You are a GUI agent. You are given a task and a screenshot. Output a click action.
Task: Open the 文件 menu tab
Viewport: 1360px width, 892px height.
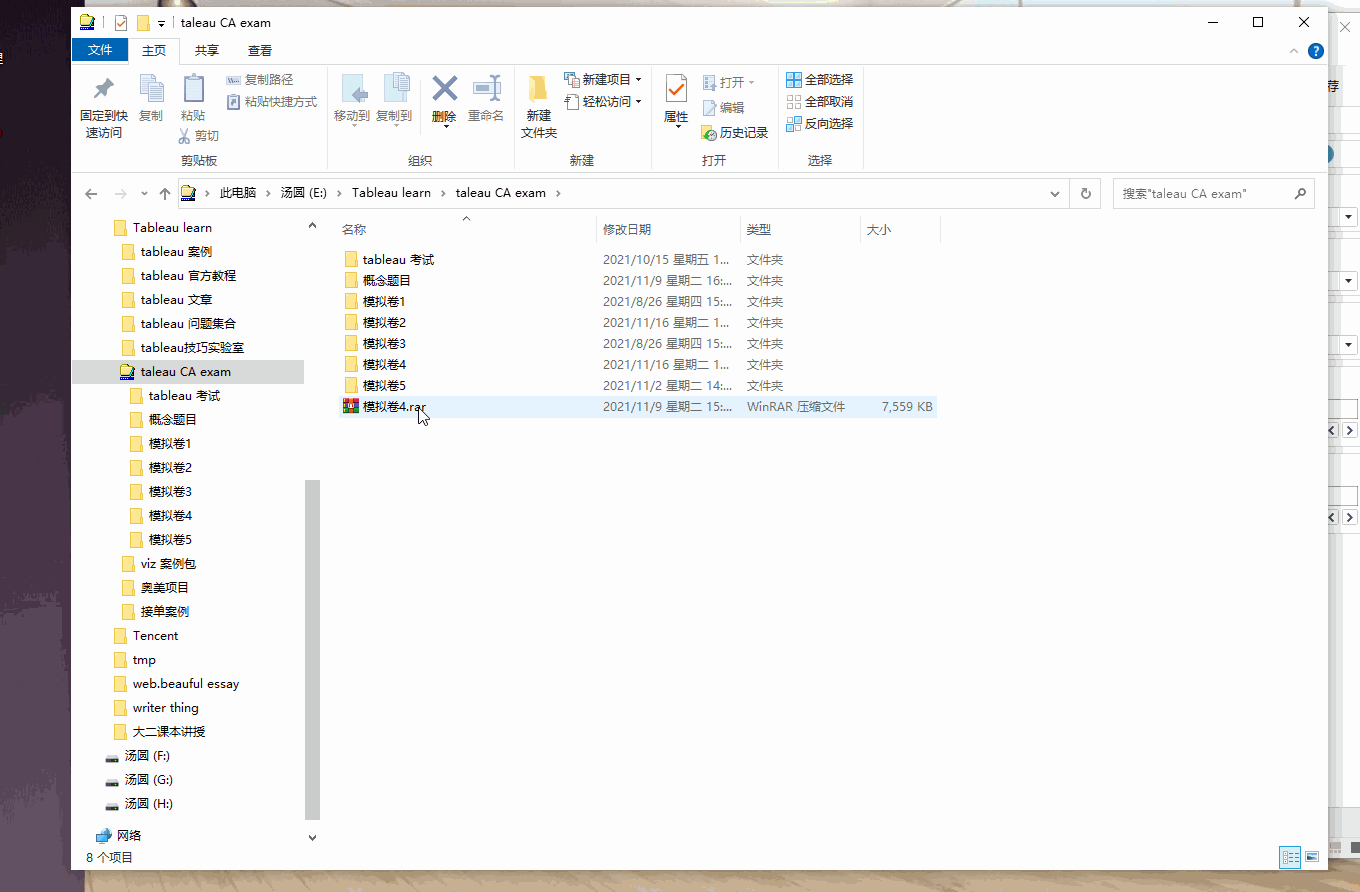click(100, 50)
